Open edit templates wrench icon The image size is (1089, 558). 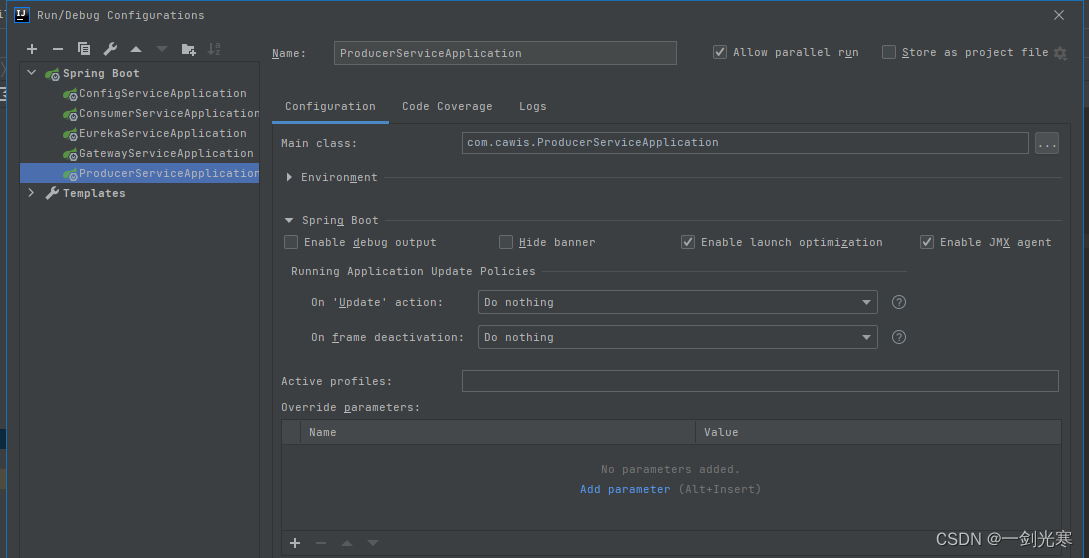click(110, 49)
